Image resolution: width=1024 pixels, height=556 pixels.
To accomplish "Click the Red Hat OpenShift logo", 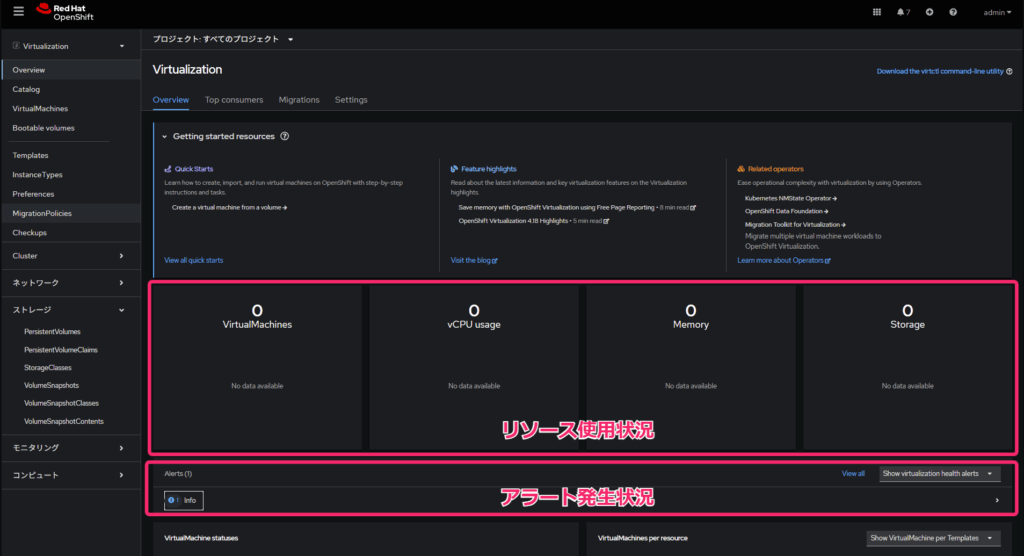I will 65,12.
